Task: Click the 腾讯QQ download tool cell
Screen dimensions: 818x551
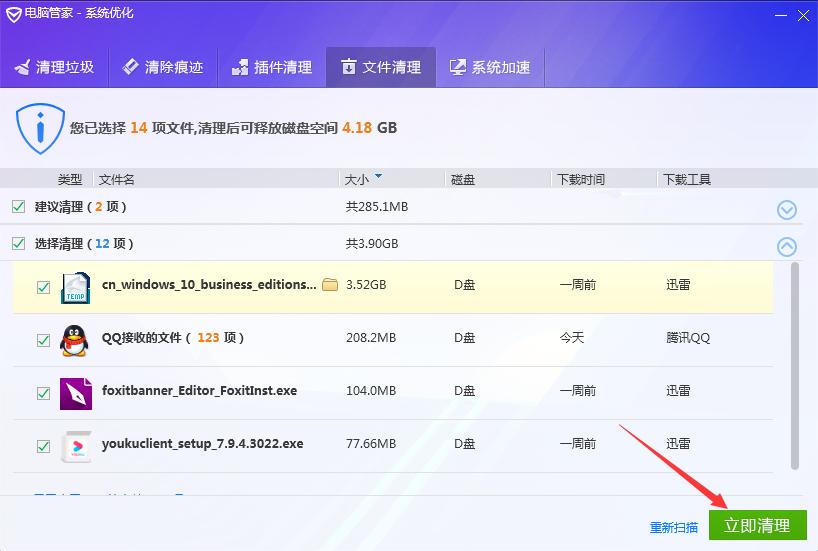Action: tap(688, 338)
